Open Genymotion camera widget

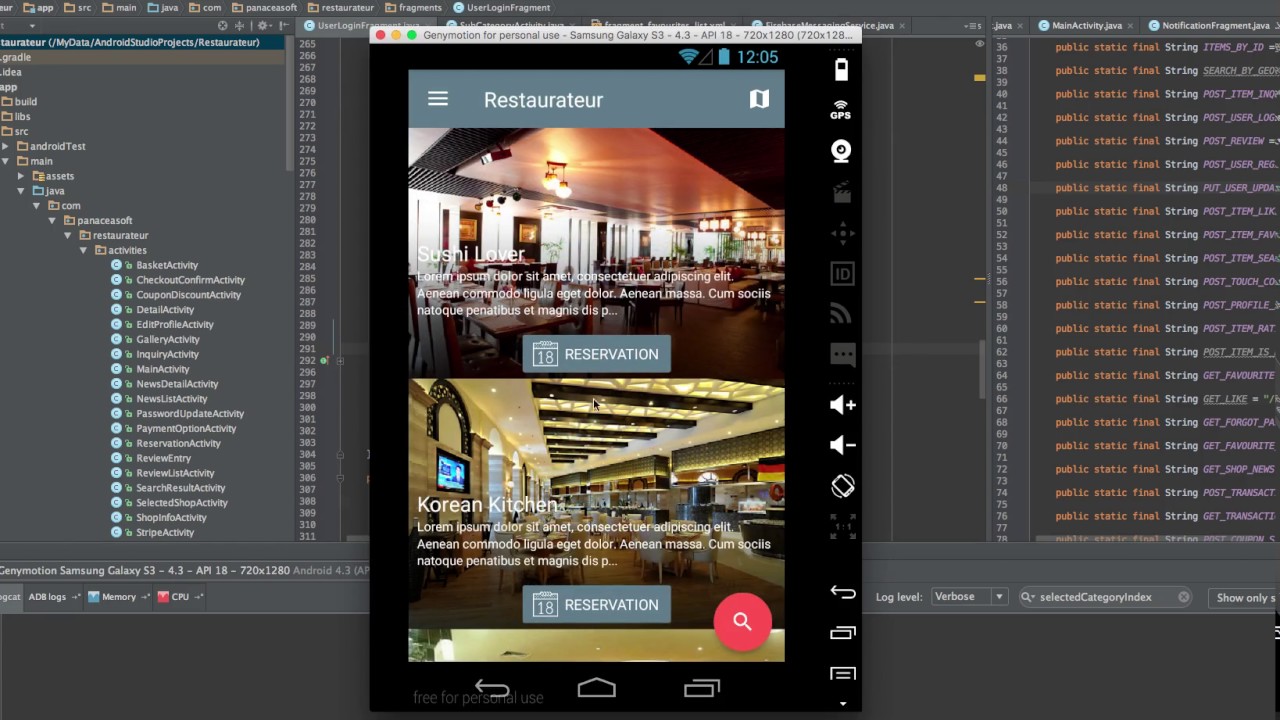841,151
